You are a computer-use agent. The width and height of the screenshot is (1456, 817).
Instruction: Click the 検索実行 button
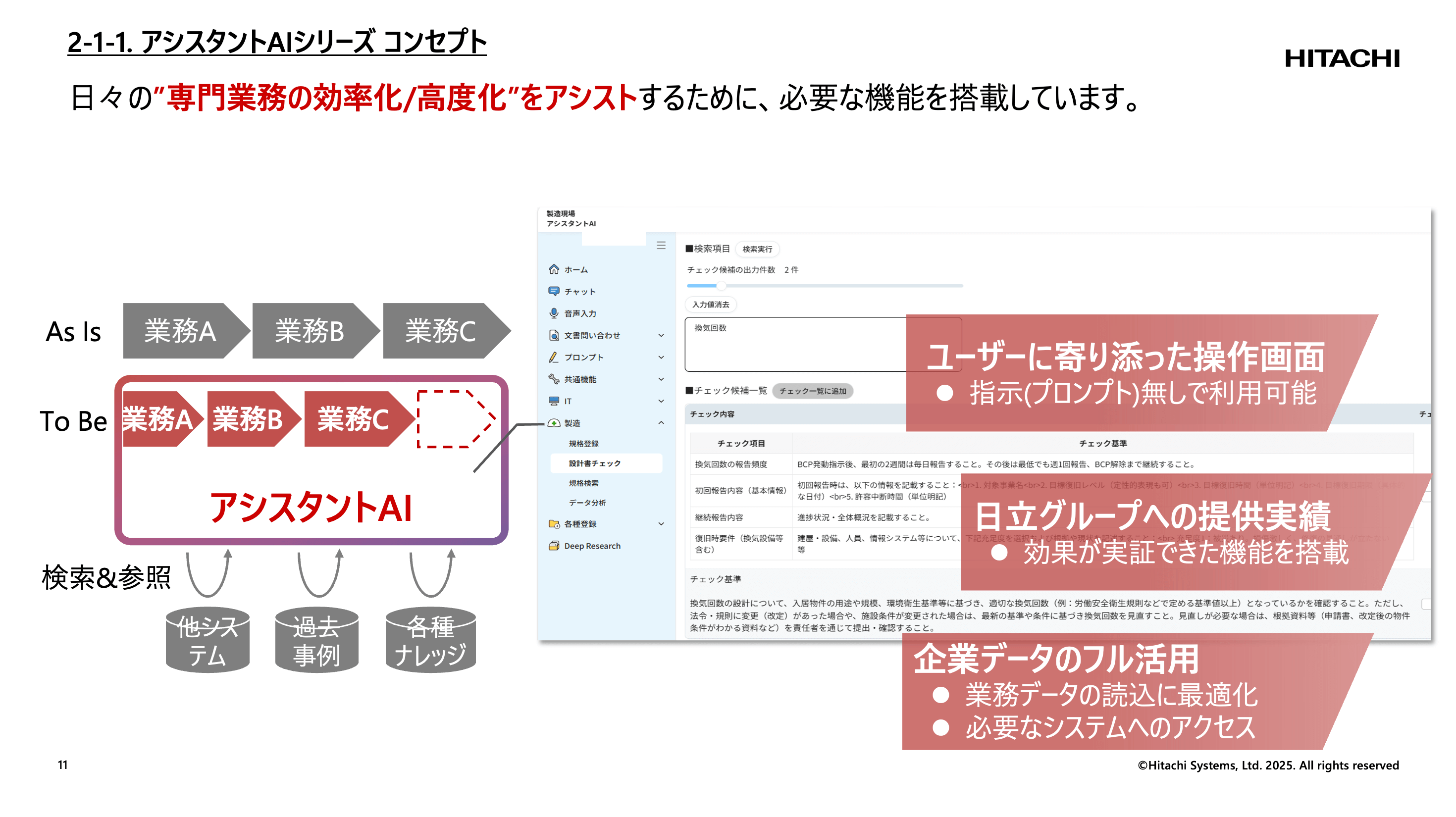(757, 249)
